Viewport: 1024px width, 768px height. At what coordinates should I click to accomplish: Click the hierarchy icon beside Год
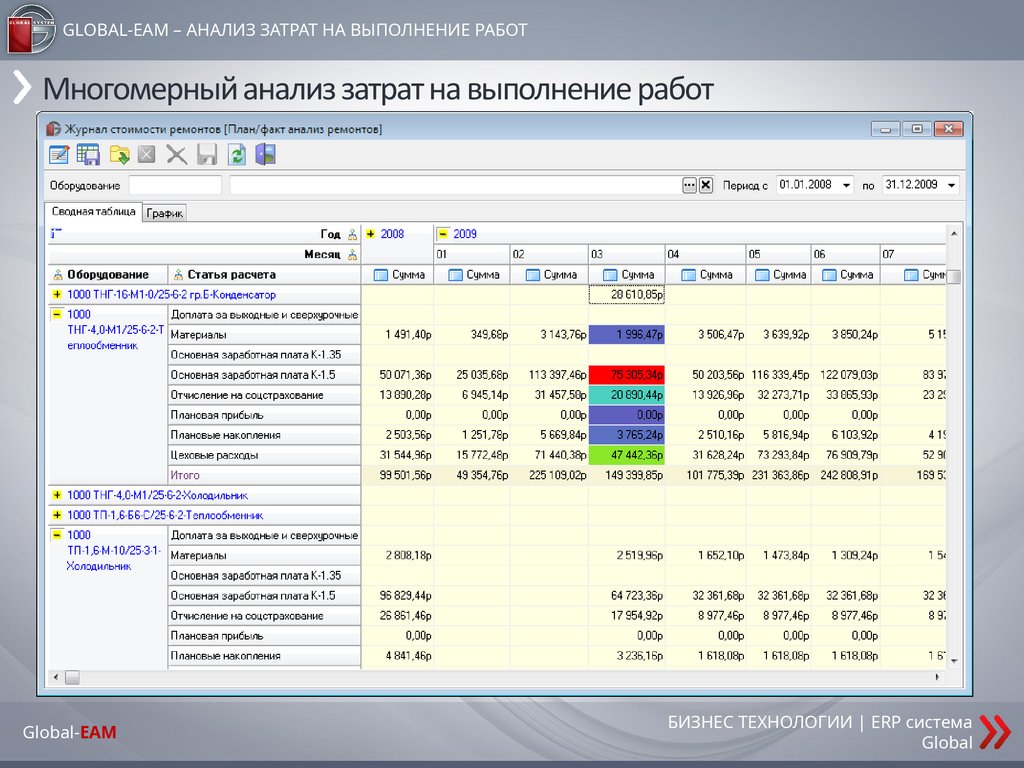(351, 234)
